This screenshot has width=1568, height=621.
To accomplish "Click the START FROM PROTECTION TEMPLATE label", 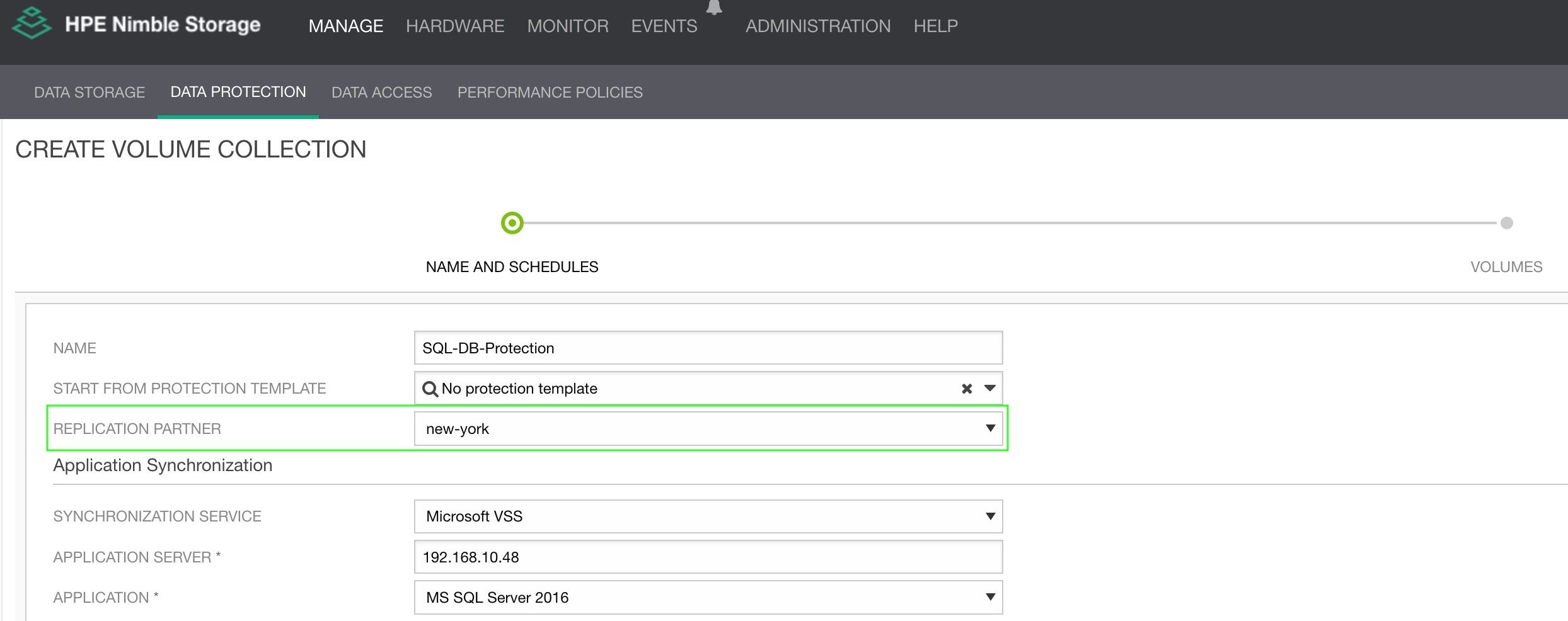I will (x=190, y=389).
